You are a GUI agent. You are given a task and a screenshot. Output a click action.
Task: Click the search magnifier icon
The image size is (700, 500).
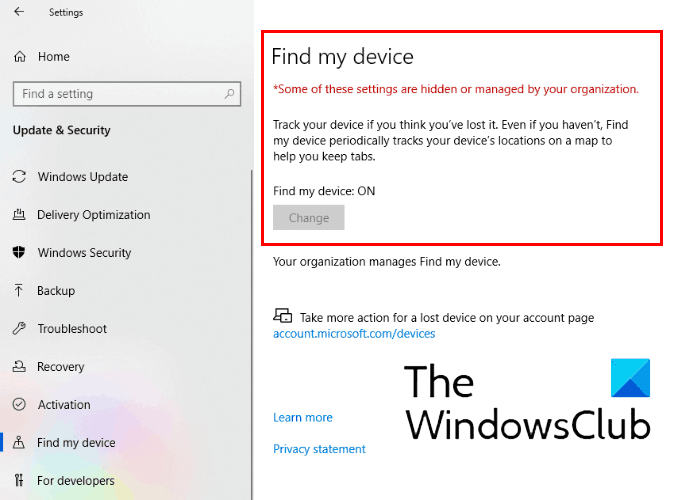tap(229, 94)
